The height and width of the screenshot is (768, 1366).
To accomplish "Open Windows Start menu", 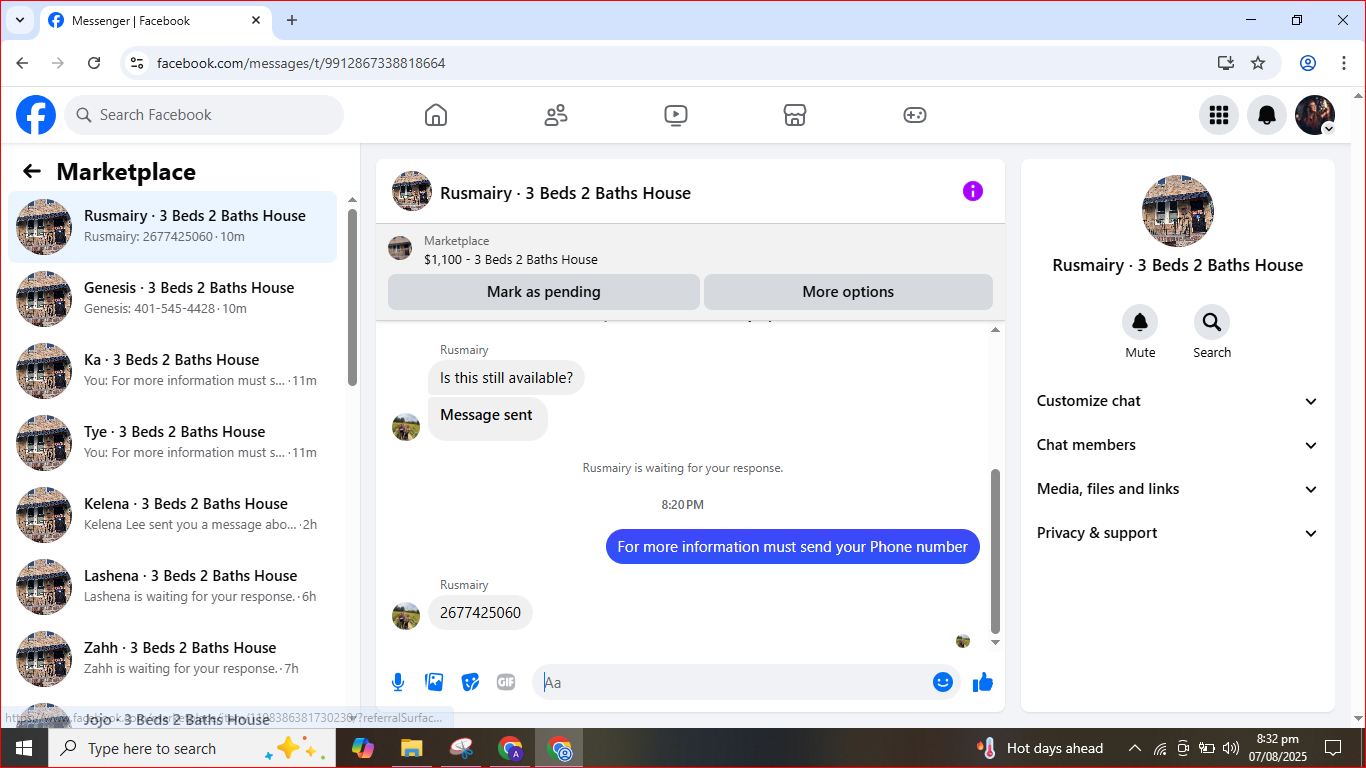I will pos(23,748).
